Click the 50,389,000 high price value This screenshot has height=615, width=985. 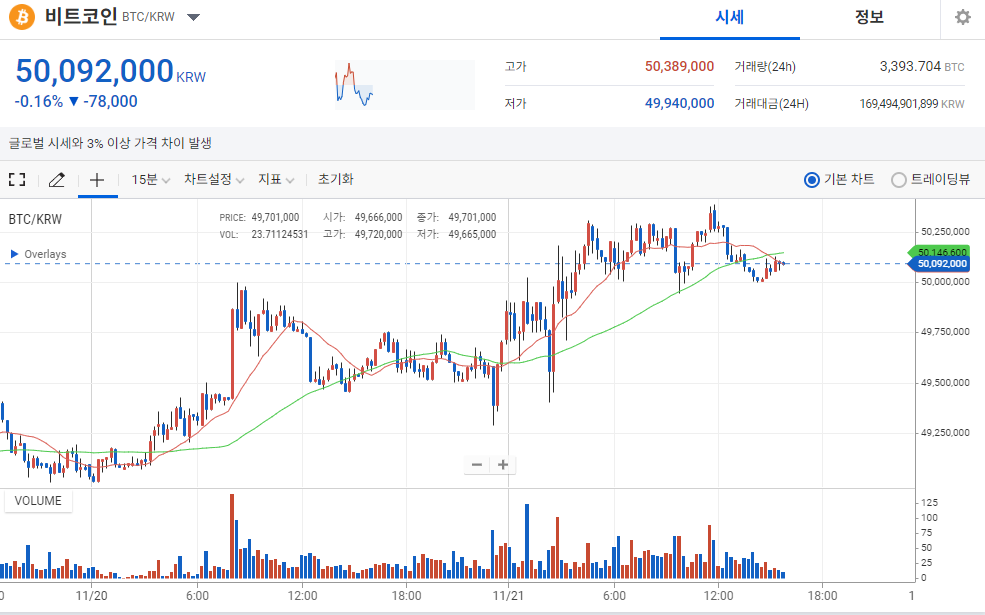(679, 67)
